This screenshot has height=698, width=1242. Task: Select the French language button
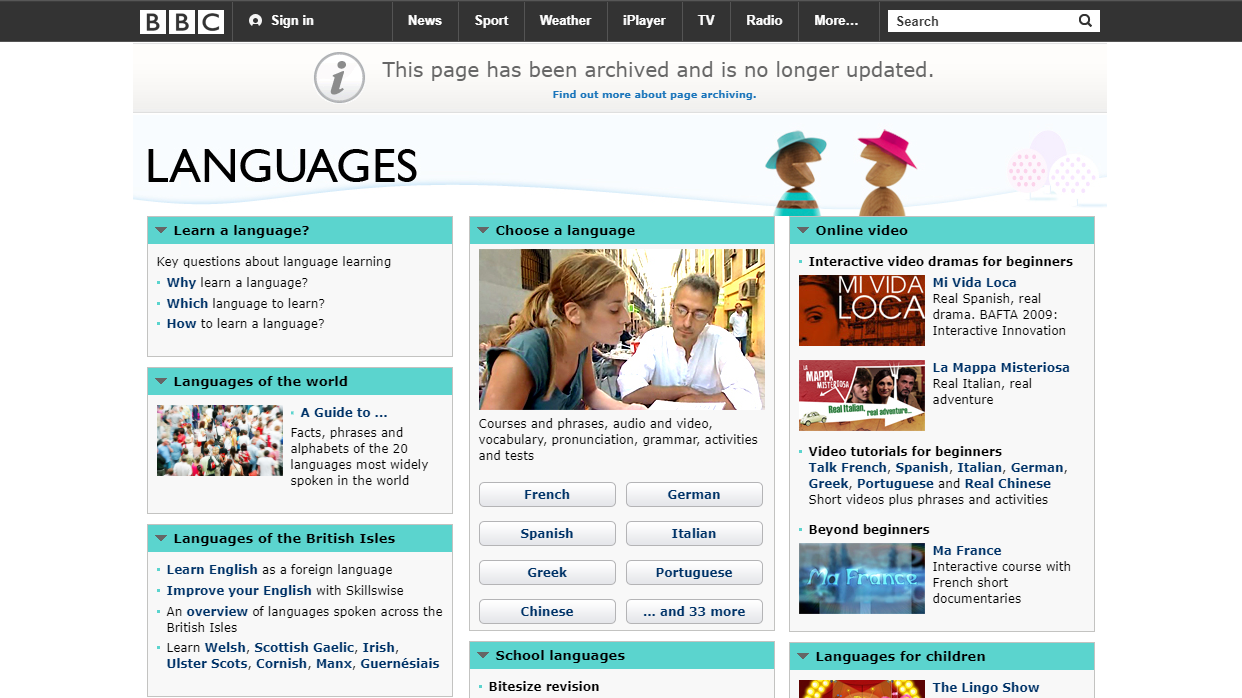tap(547, 495)
